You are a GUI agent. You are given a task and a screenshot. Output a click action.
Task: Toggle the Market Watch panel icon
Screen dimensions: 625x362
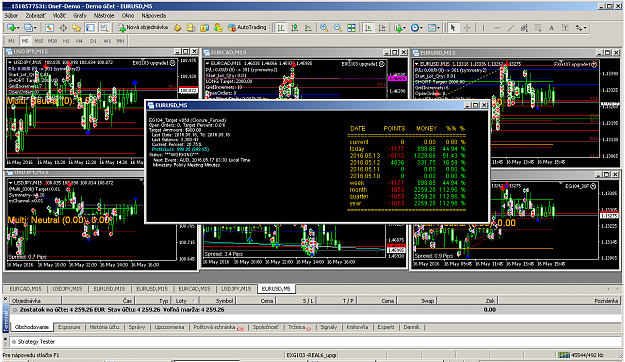click(x=49, y=28)
